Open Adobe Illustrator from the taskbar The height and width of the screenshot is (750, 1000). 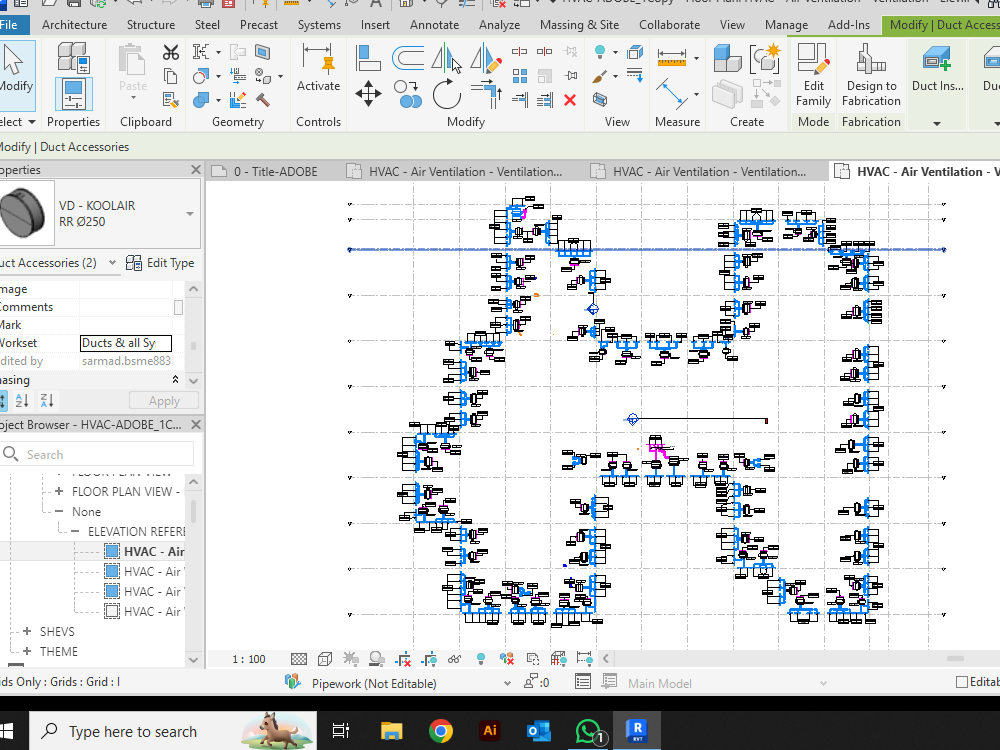(489, 731)
